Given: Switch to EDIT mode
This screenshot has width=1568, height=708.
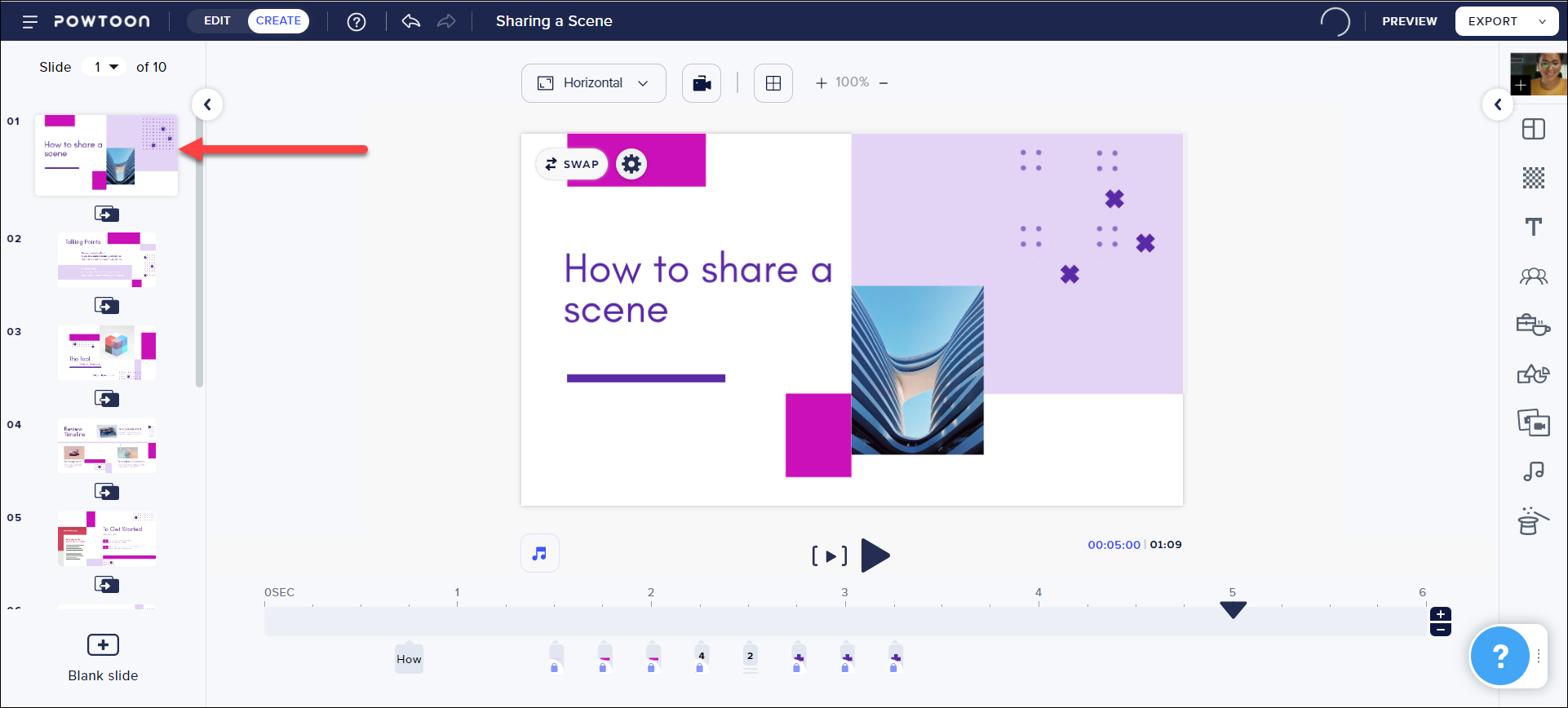Looking at the screenshot, I should point(217,21).
